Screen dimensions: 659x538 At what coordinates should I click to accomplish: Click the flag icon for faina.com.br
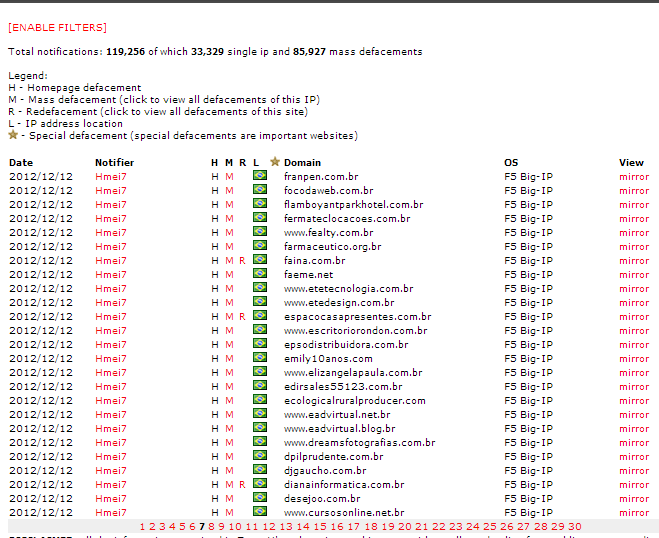260,259
